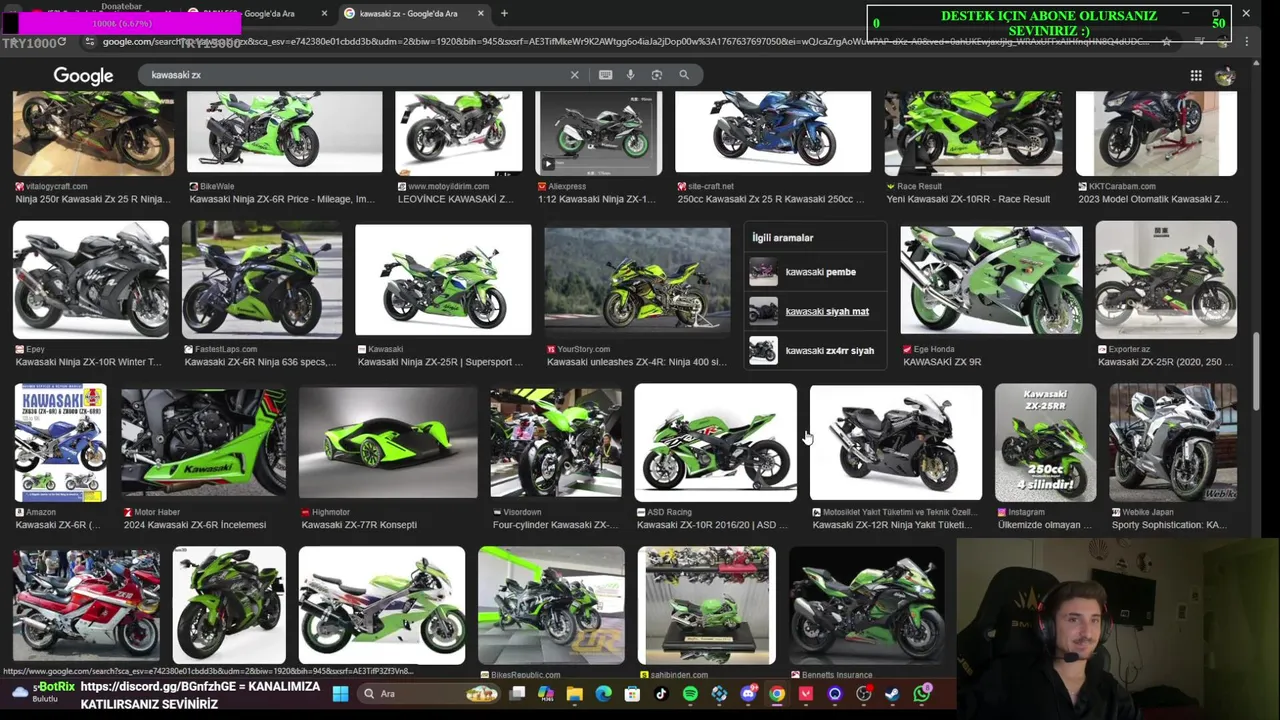Open the ASD Racing ZX-10R 2016/20 image
This screenshot has height=720, width=1280.
click(x=715, y=442)
